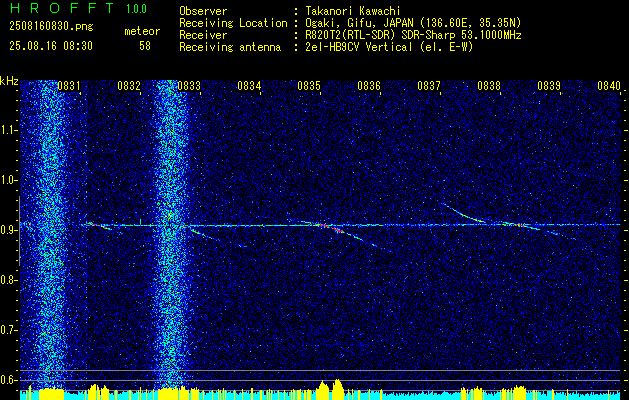Click the wide noise burst near 0833
629x400 pixels.
pyautogui.click(x=170, y=235)
